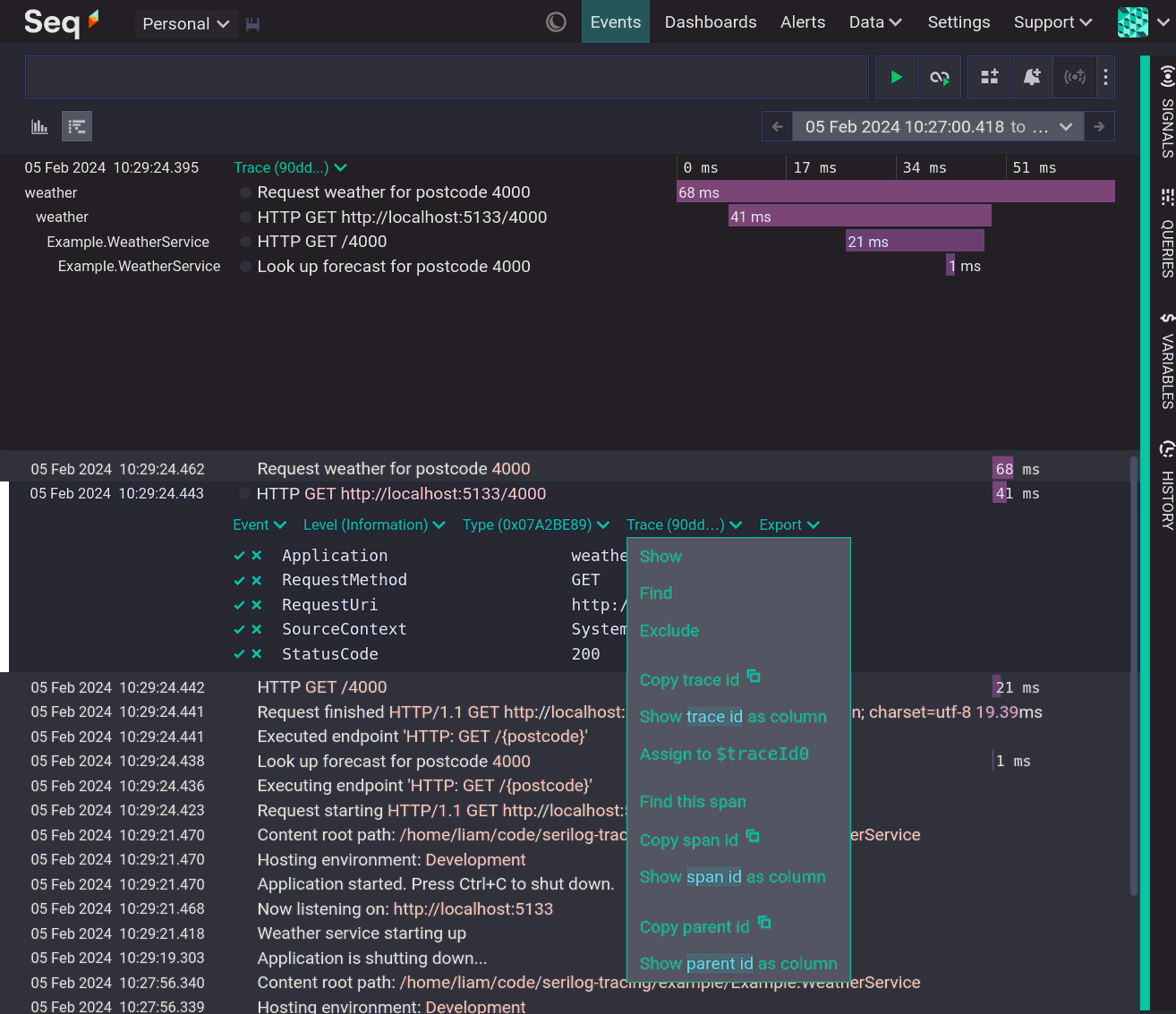Screen dimensions: 1176x1014
Task: Create a signal from the query icon
Action: (1075, 77)
